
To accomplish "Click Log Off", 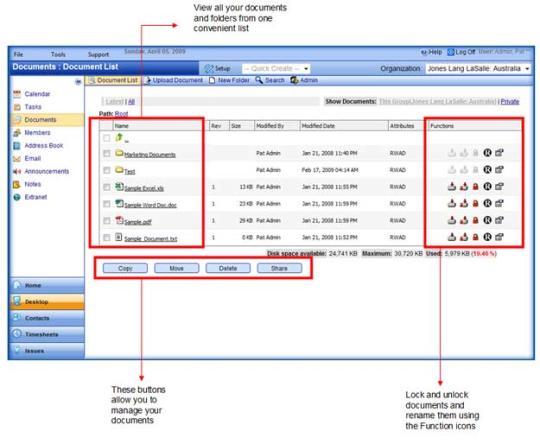I will coord(461,52).
